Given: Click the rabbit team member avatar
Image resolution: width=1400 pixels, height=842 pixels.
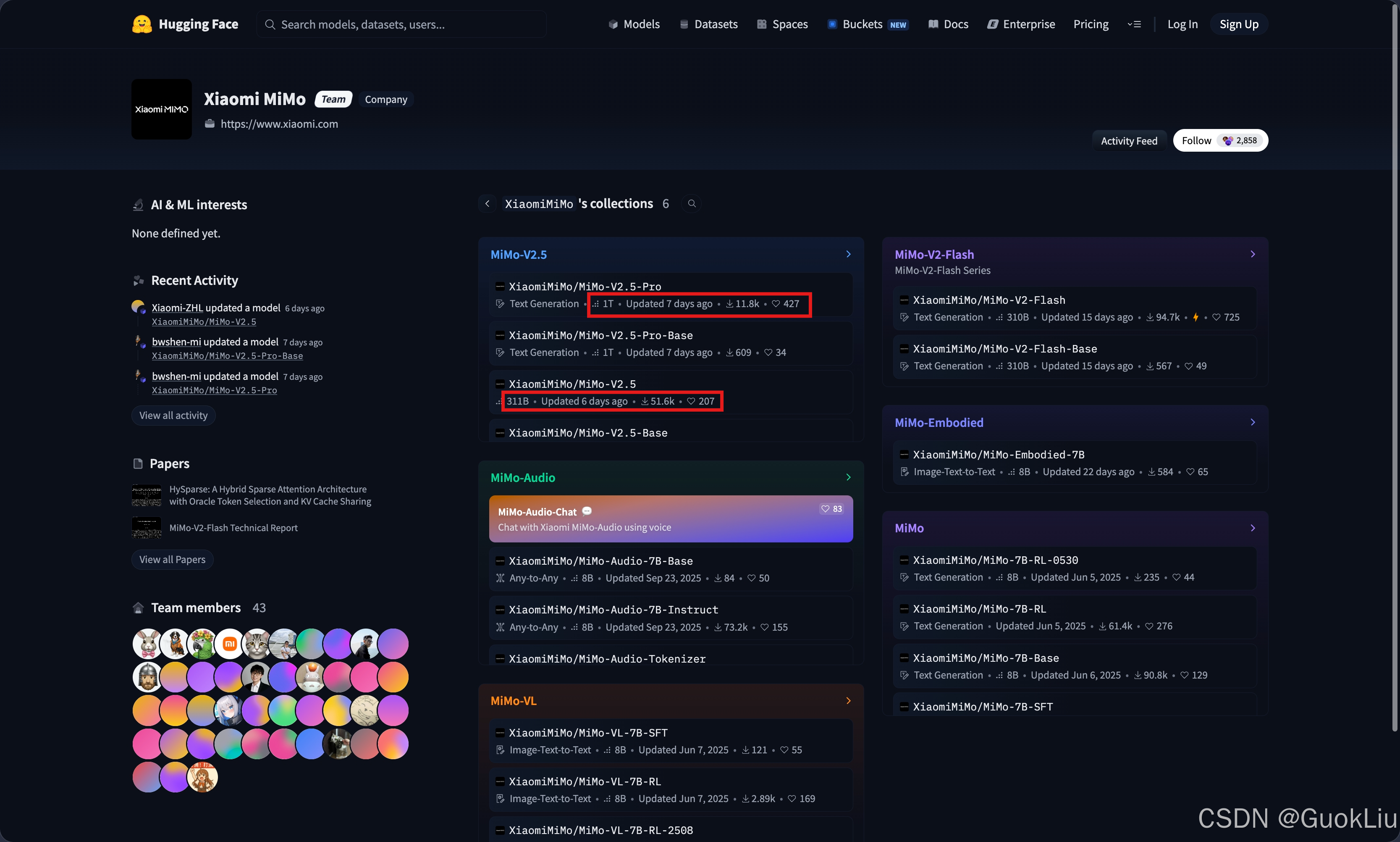Looking at the screenshot, I should [x=147, y=644].
